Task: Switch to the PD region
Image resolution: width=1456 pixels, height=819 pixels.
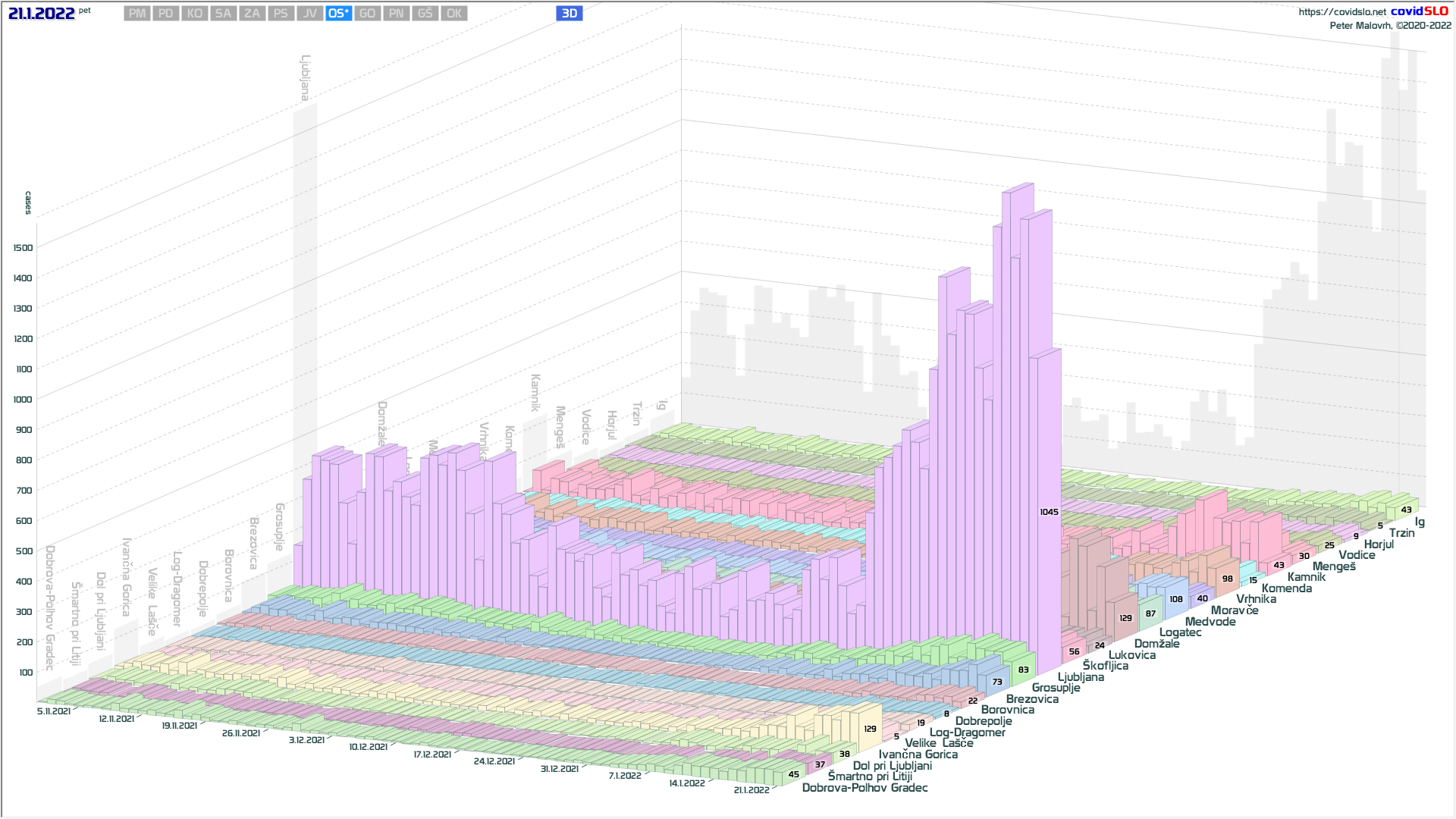Action: click(x=166, y=14)
